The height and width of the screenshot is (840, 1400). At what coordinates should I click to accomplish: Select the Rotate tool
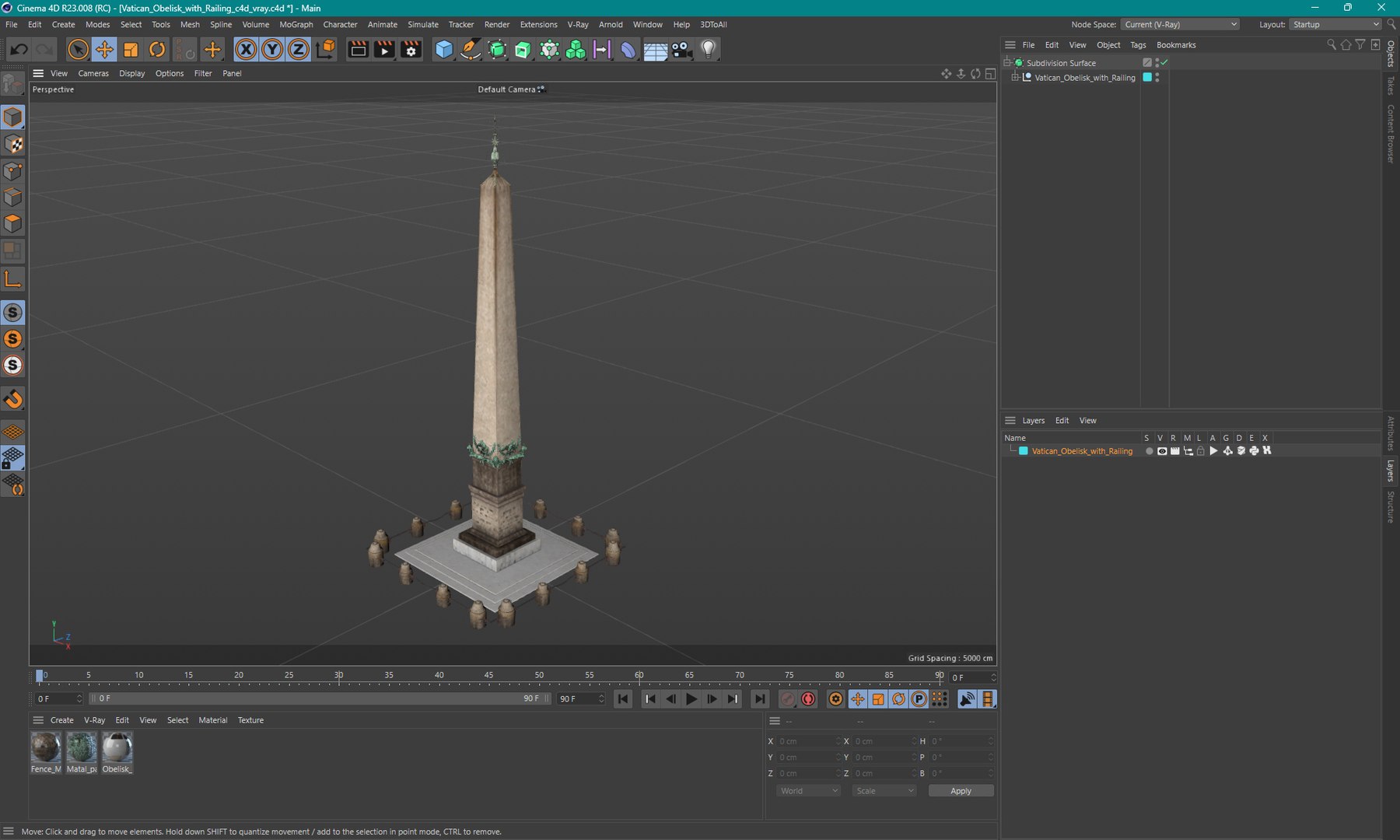click(x=157, y=50)
